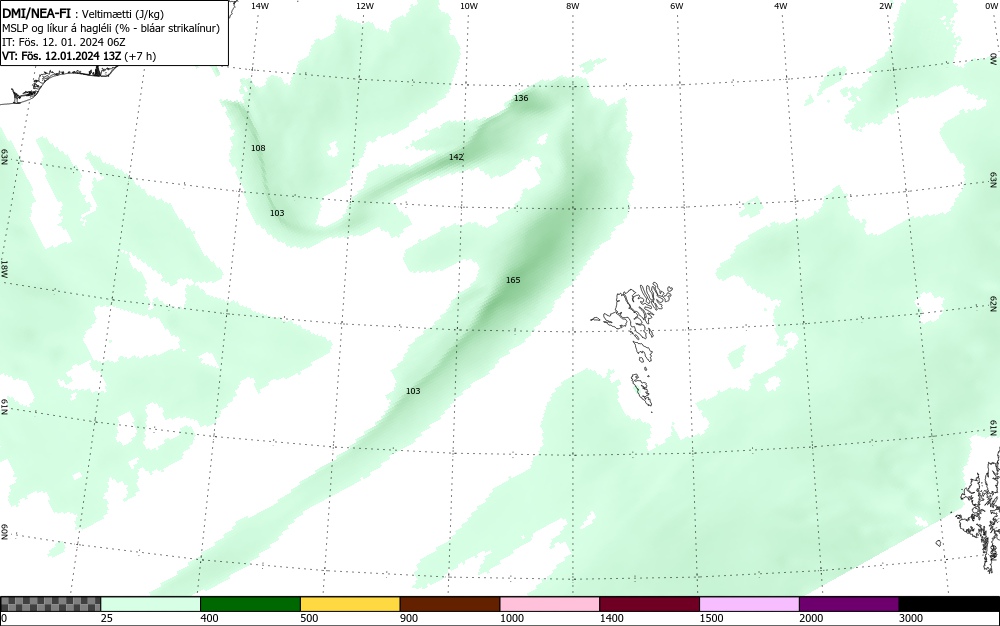This screenshot has width=1000, height=626.
Task: Click the 10W longitude label
Action: pos(469,6)
